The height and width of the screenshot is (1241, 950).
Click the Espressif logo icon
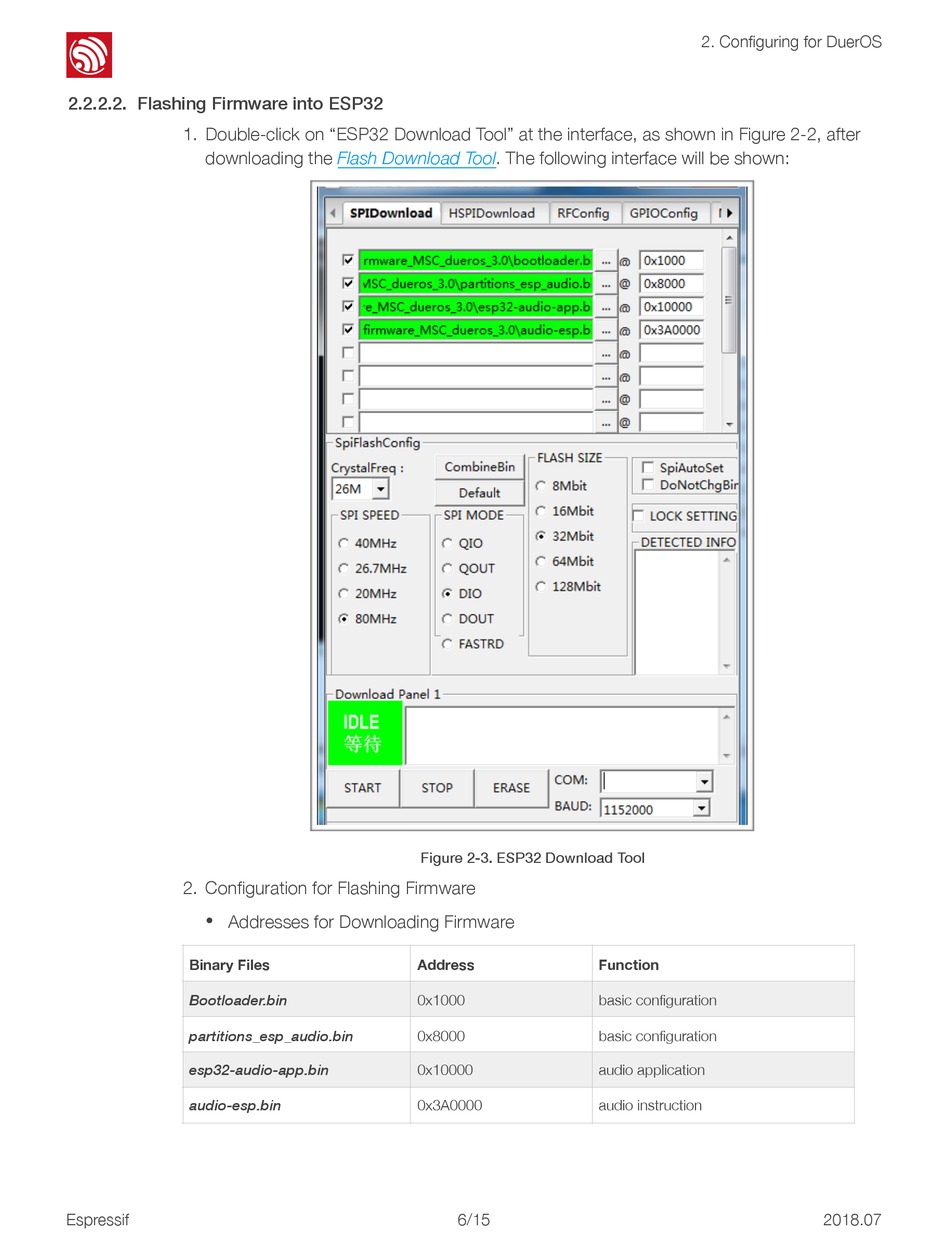tap(89, 55)
